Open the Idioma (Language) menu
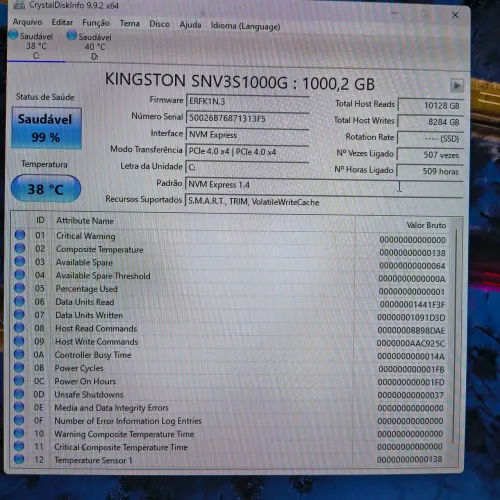This screenshot has width=500, height=500. [x=245, y=26]
